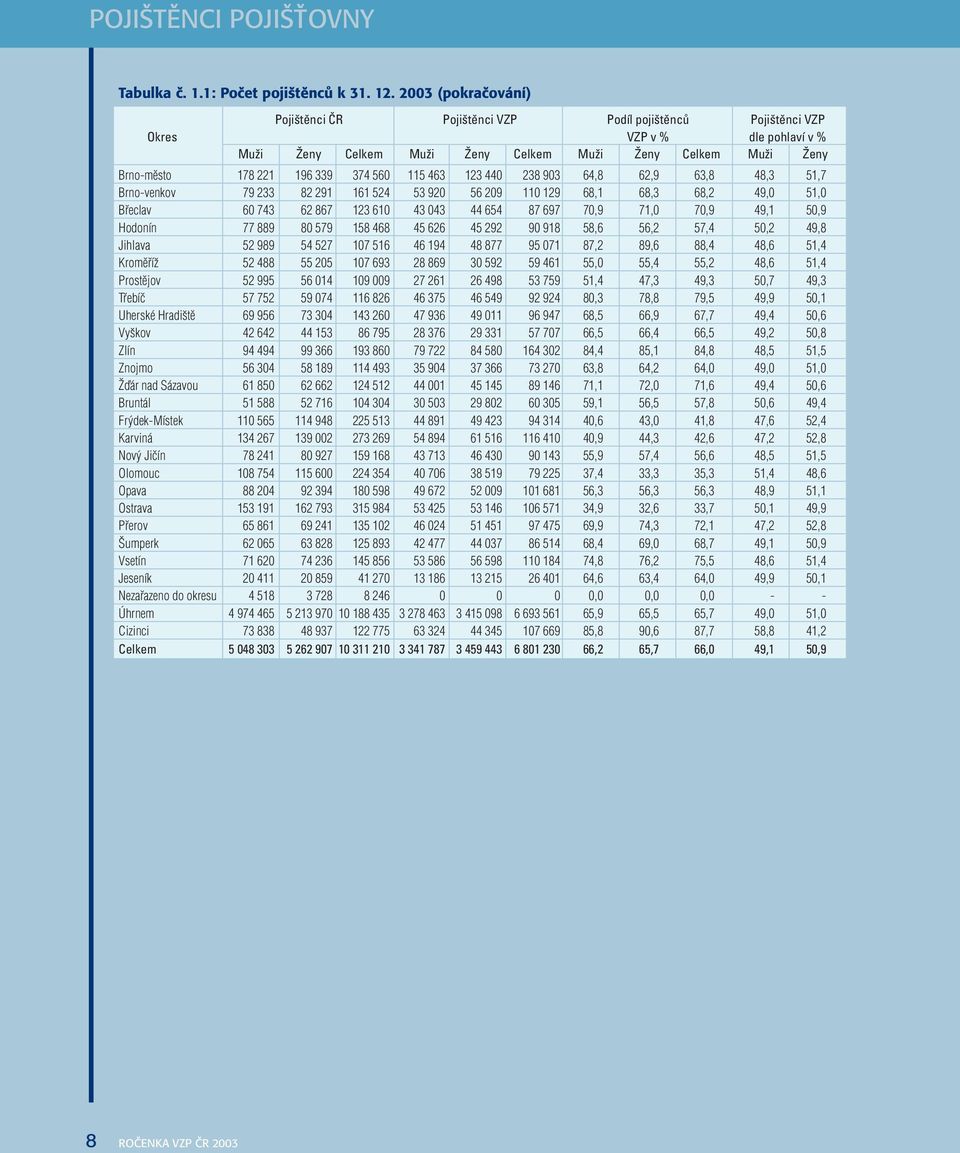
Task: Click the value 10 311 210 in Celkem row
Action: click(364, 649)
